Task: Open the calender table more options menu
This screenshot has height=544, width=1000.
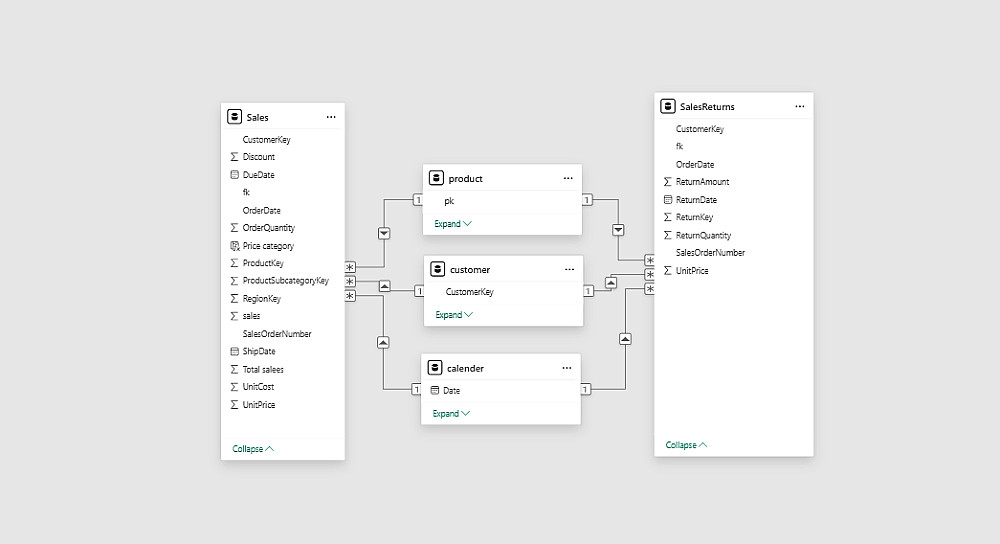Action: pos(567,368)
